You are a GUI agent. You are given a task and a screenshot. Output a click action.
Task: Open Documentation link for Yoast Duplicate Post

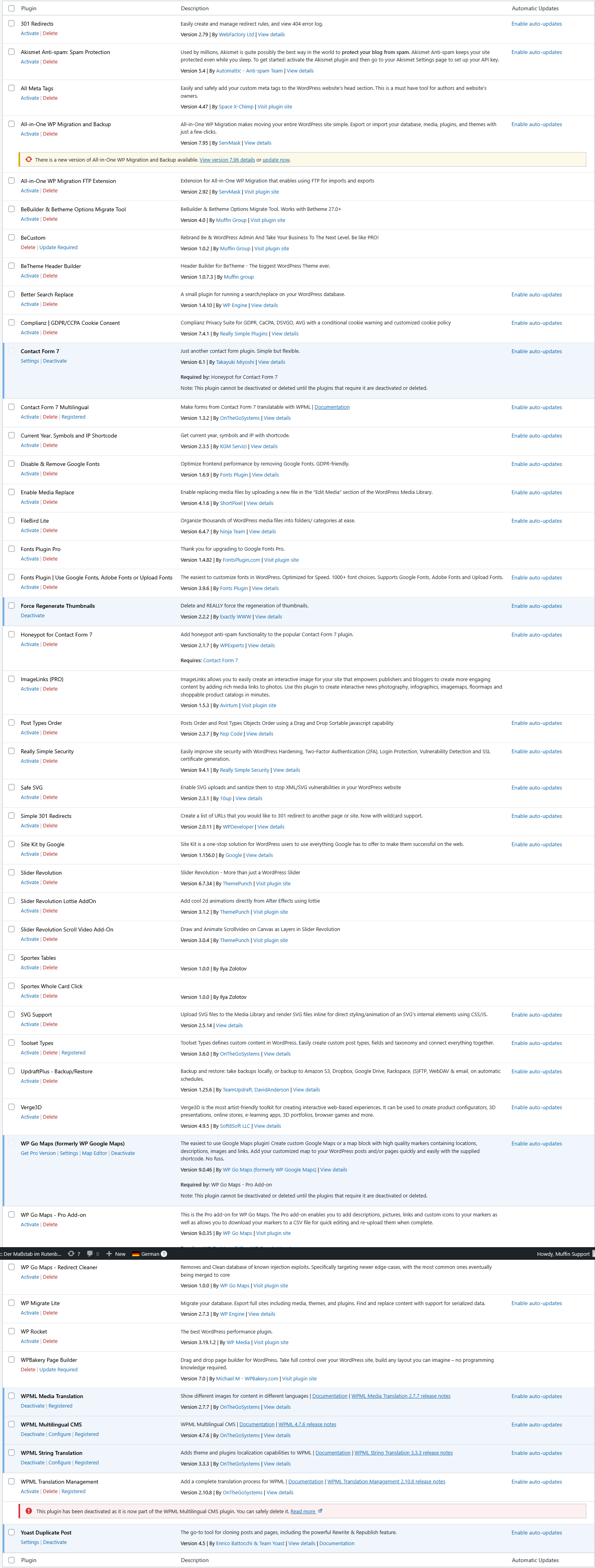(x=337, y=1543)
